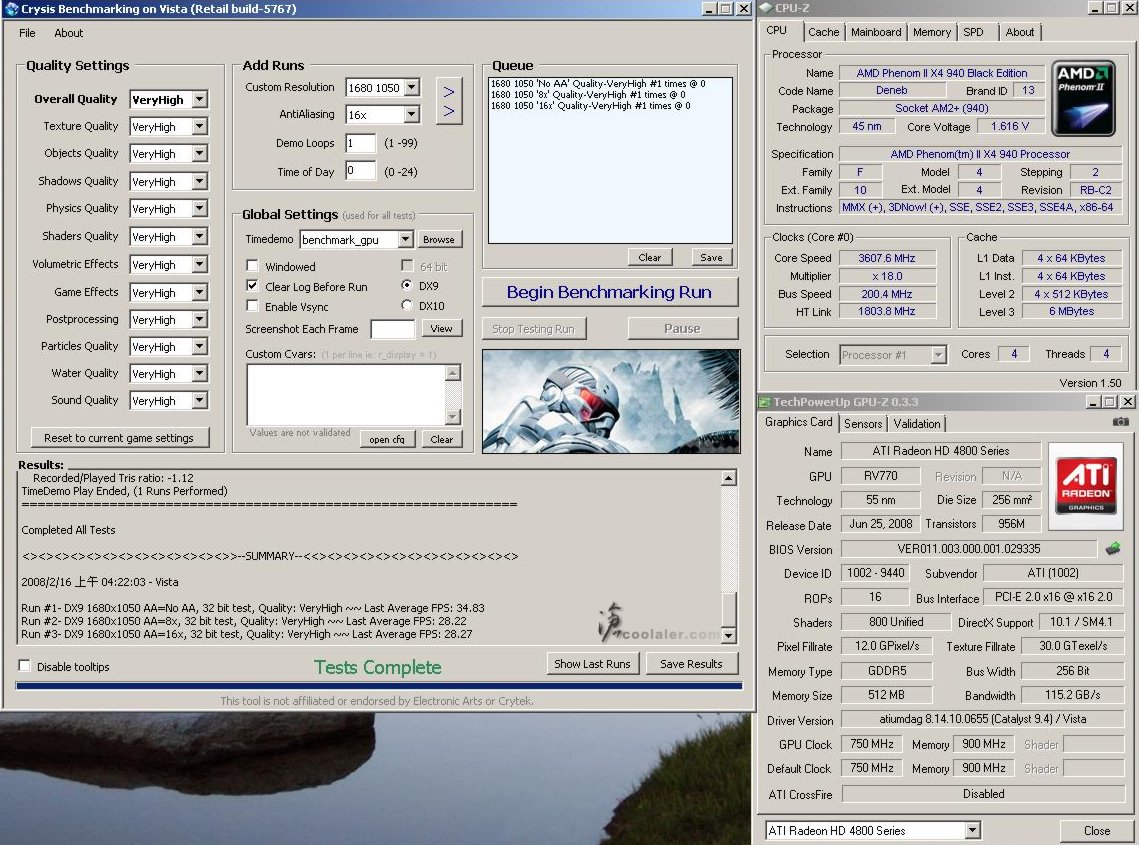Click the upper add-to-queue arrow button
1139x845 pixels.
[449, 92]
